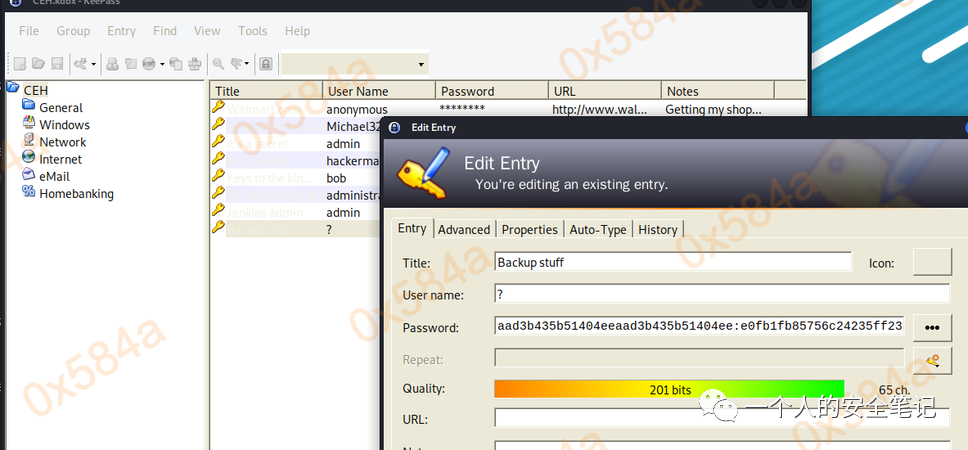
Task: Sort by the User Name column header
Action: 379,91
